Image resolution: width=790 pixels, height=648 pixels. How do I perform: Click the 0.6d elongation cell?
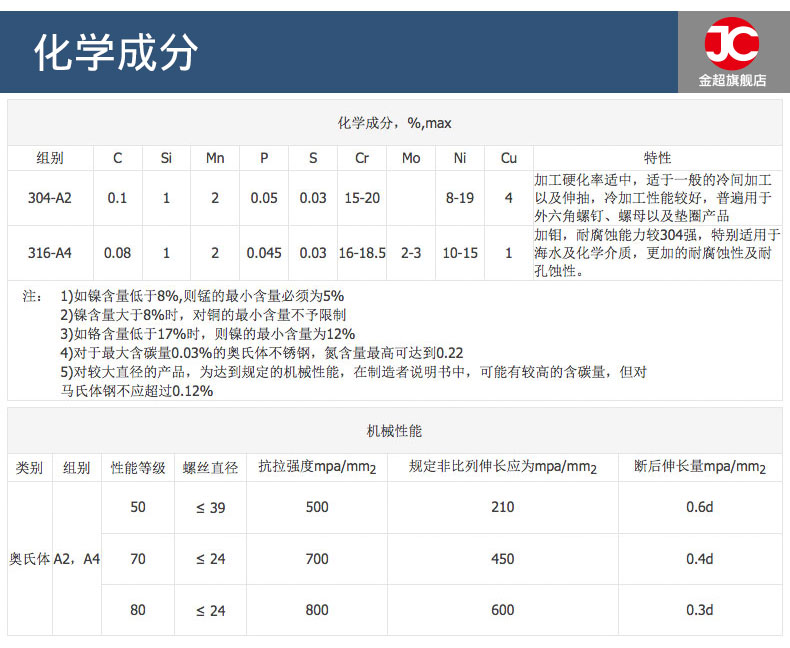(700, 507)
